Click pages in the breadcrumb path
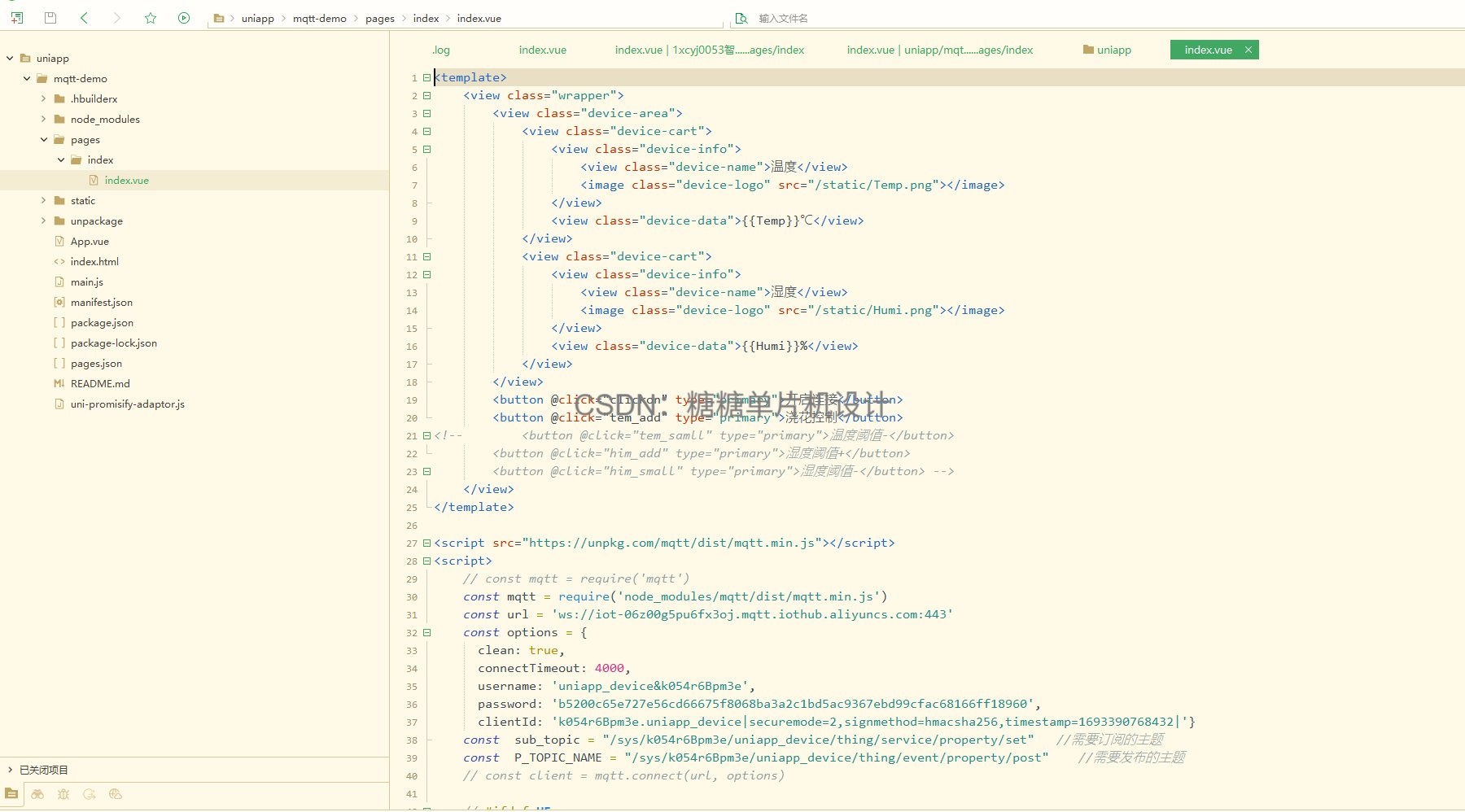The image size is (1465, 812). (380, 18)
